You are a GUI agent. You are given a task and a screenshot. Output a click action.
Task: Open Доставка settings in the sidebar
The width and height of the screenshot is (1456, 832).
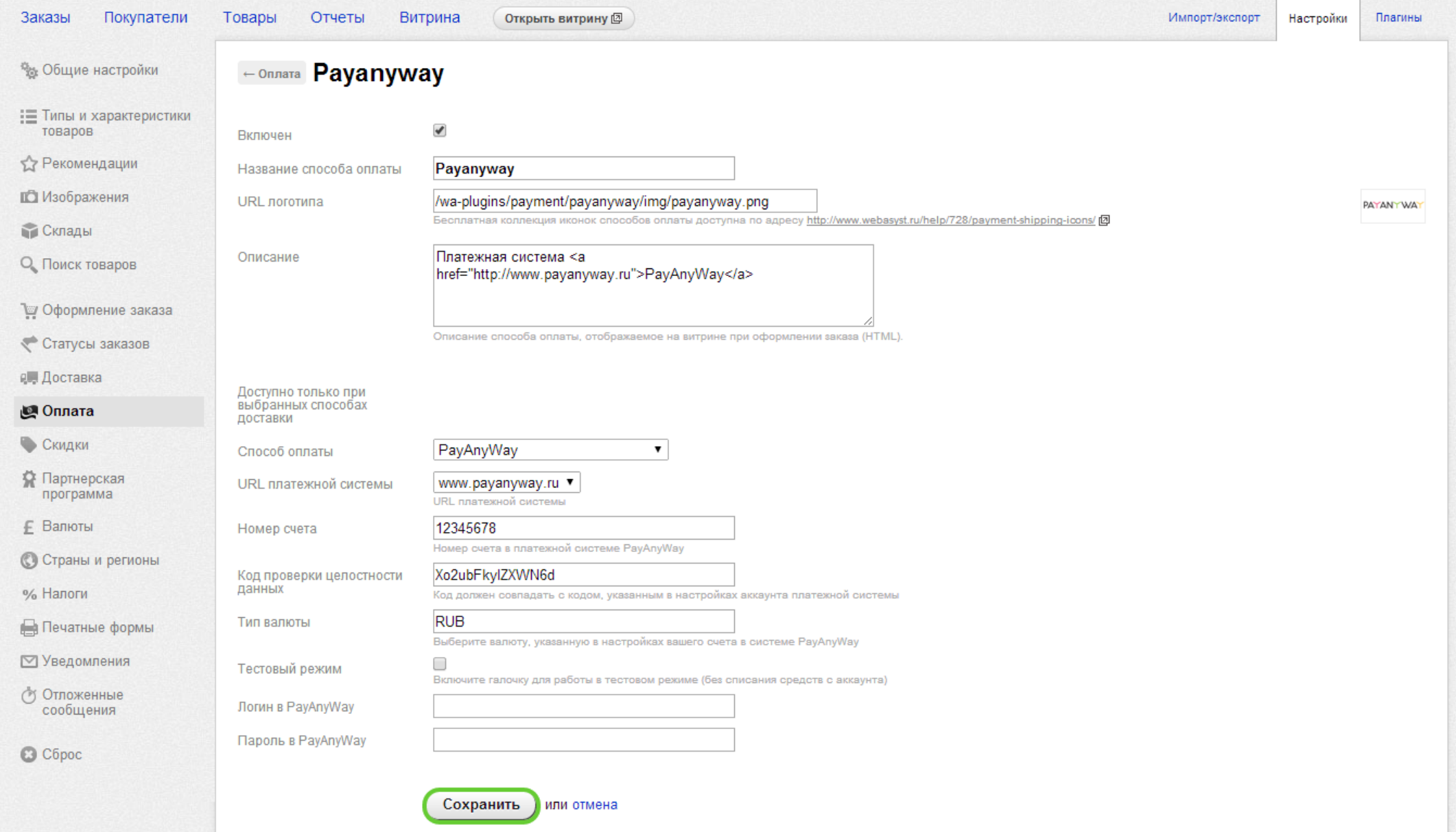pyautogui.click(x=71, y=378)
